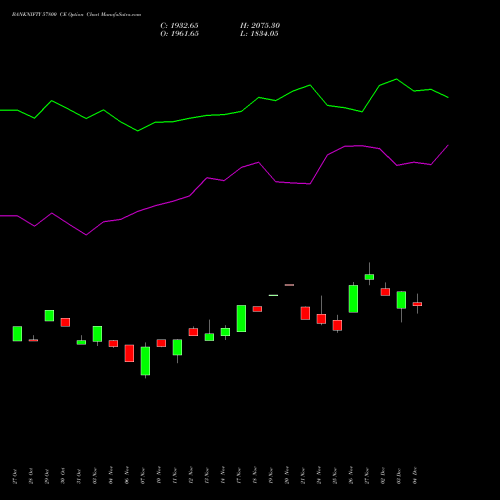Click the 21 Nov date label

[x=303, y=476]
